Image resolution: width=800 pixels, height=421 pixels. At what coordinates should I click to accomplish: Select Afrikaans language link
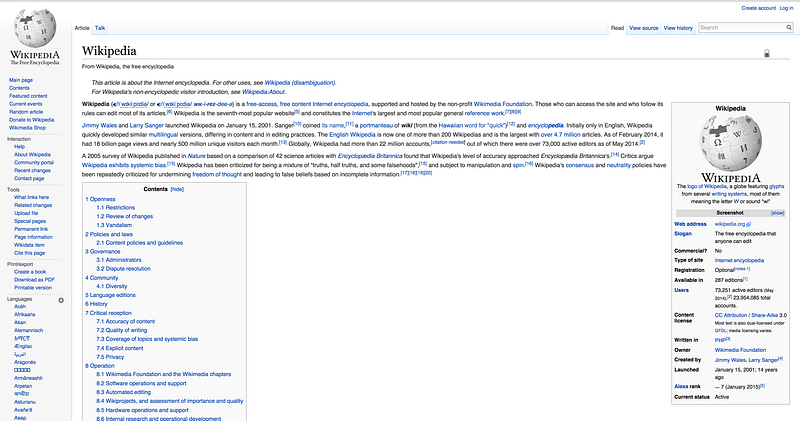click(24, 315)
